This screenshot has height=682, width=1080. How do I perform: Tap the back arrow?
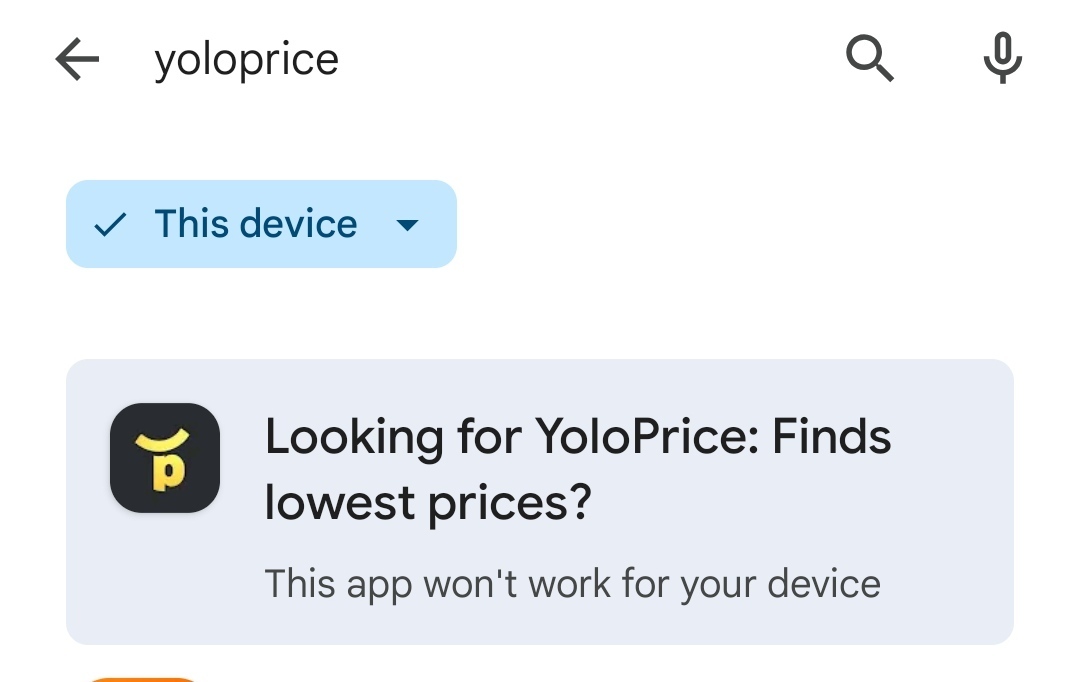point(77,60)
